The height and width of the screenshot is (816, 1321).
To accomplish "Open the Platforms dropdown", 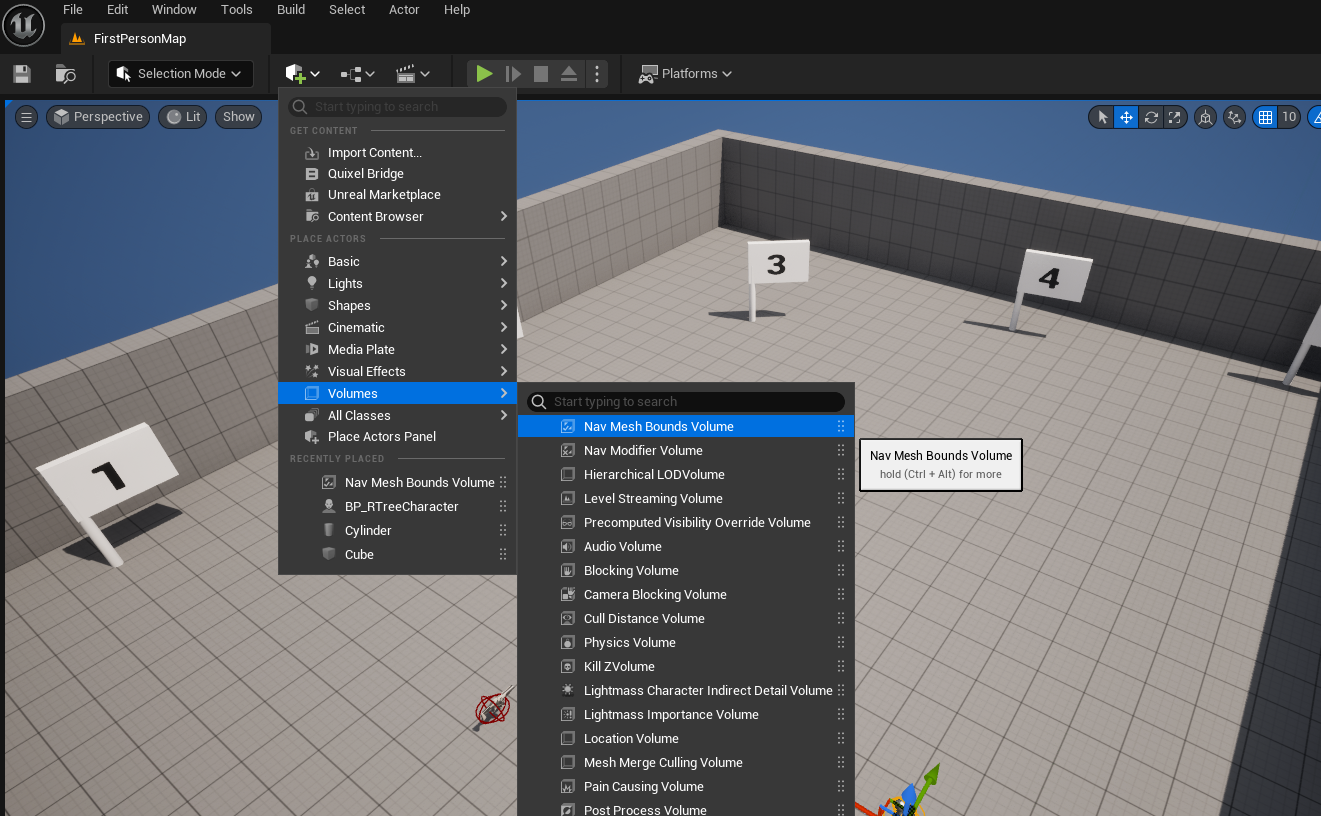I will 686,74.
